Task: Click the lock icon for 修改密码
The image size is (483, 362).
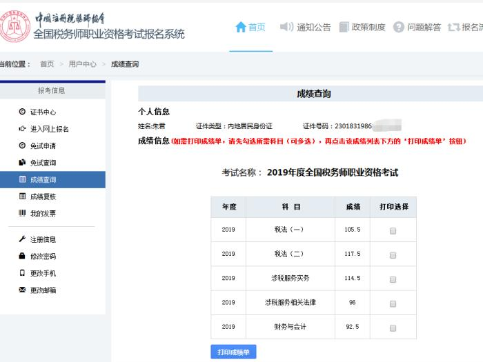Action: 22,256
